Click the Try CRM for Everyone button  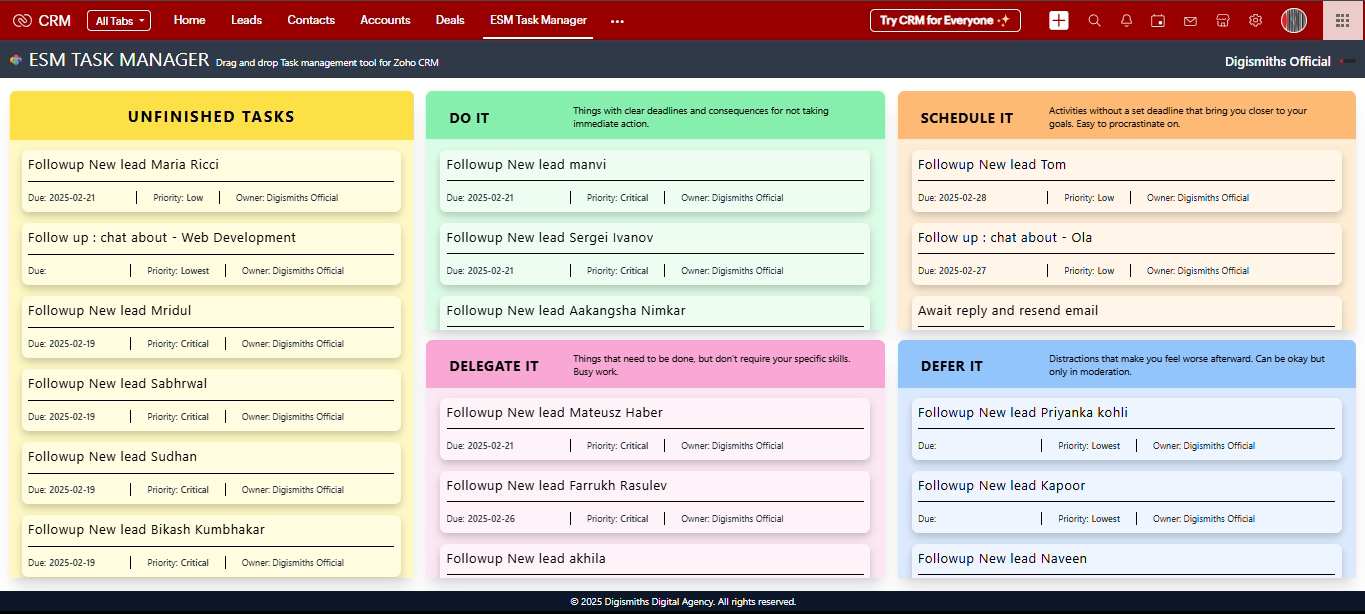(945, 20)
